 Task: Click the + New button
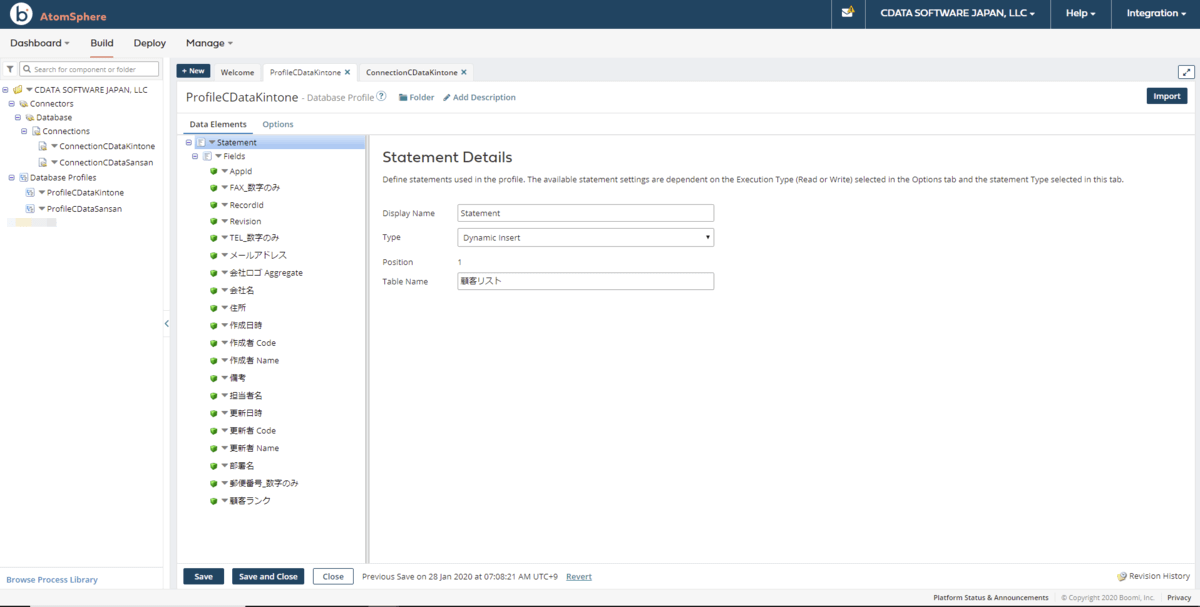point(193,71)
